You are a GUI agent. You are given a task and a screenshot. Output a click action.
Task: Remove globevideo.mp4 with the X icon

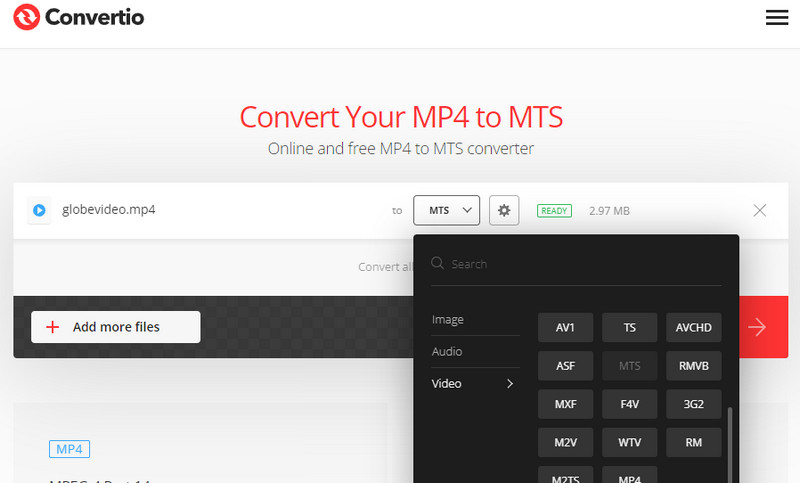pos(759,210)
